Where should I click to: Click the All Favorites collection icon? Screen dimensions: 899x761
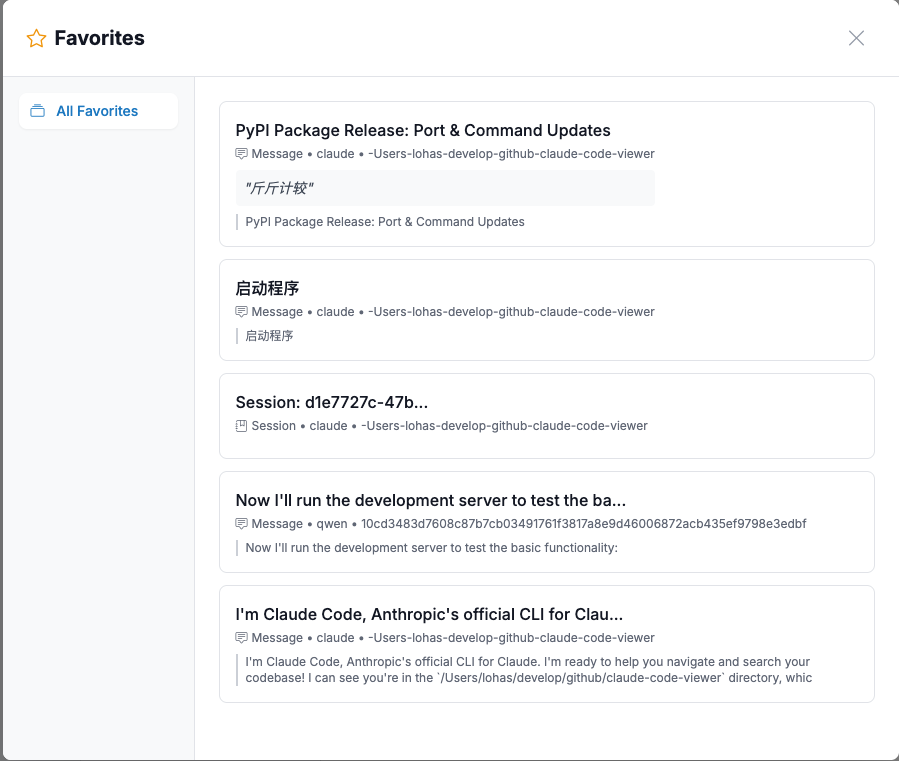[x=37, y=111]
